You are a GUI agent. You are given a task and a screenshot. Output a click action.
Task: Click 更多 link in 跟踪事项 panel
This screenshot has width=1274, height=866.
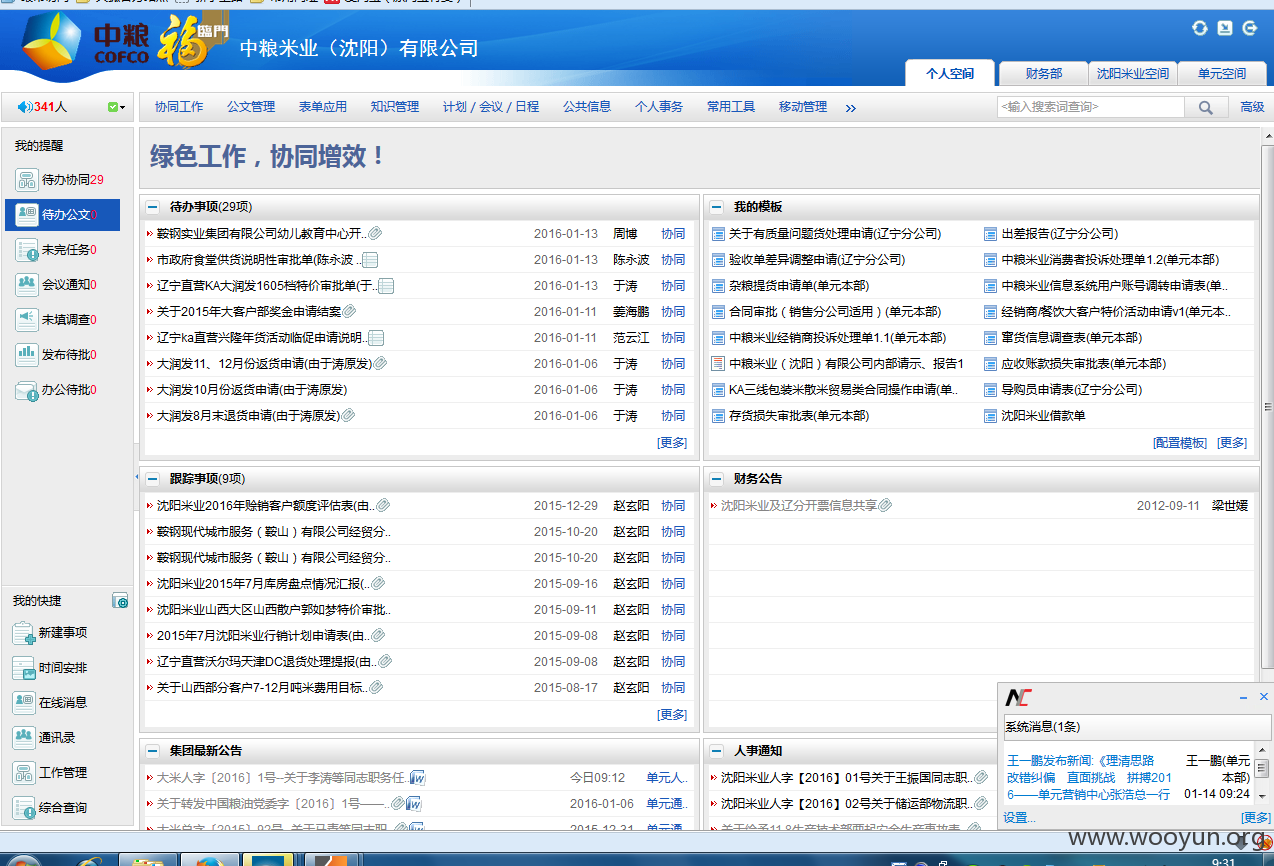tap(672, 715)
